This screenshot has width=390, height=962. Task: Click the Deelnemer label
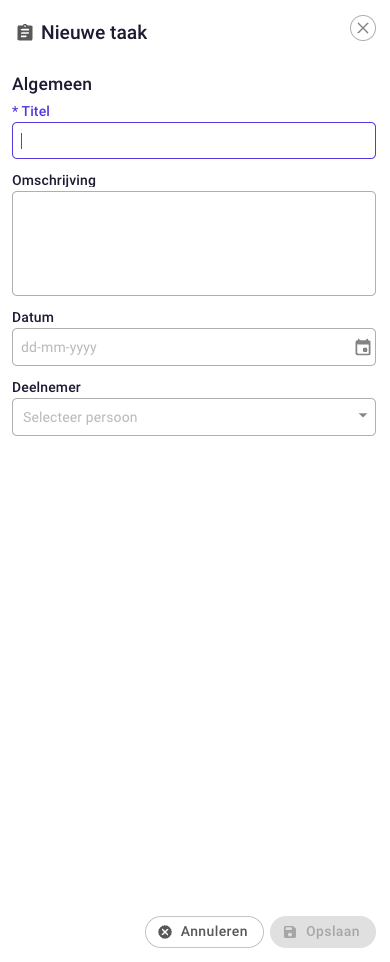47,387
